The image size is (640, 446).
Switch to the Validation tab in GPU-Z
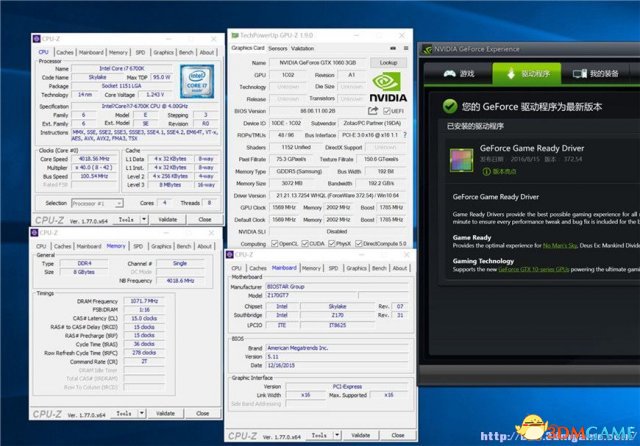(302, 48)
